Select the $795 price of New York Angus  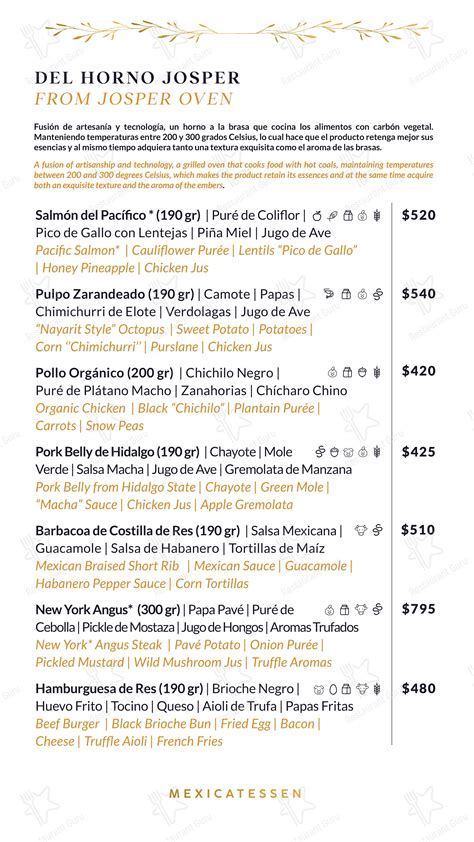click(x=418, y=609)
